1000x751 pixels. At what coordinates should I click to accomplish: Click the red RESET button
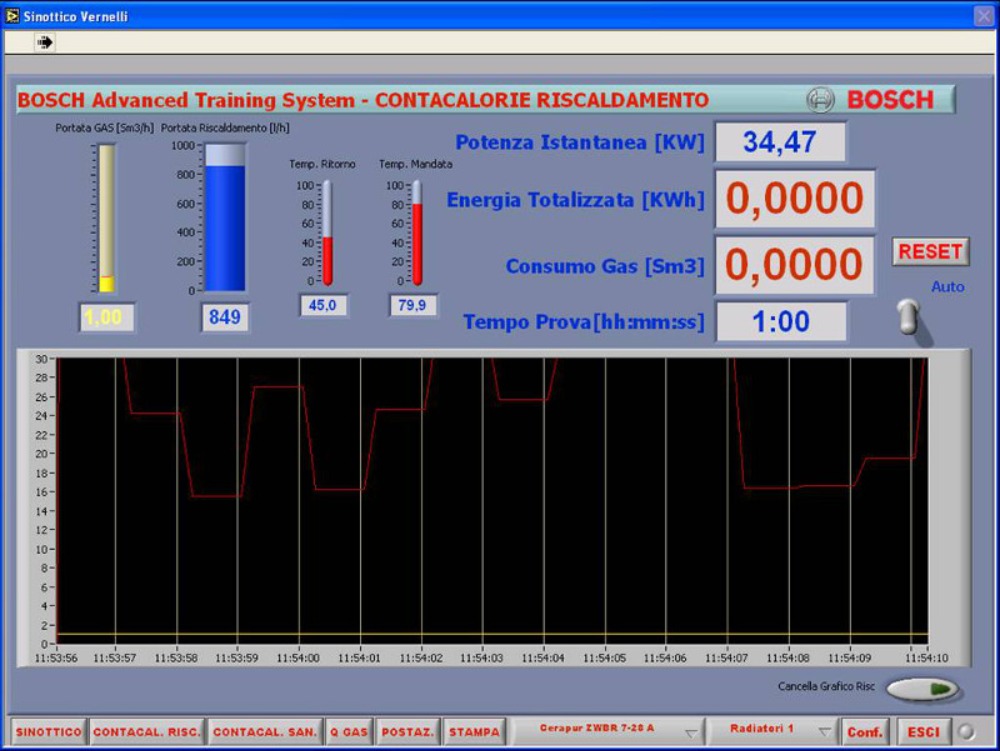(930, 252)
